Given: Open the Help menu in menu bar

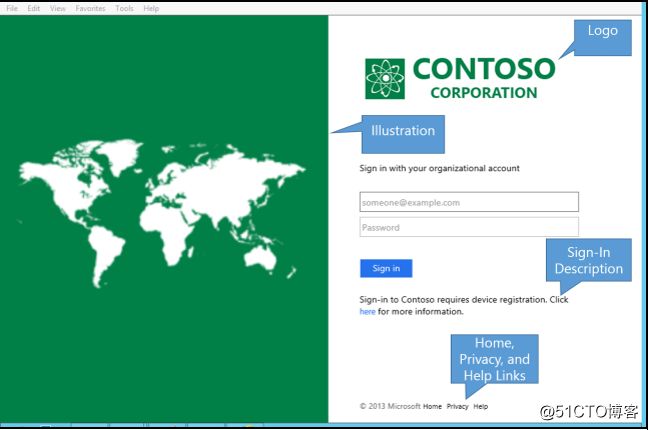Looking at the screenshot, I should tap(151, 8).
